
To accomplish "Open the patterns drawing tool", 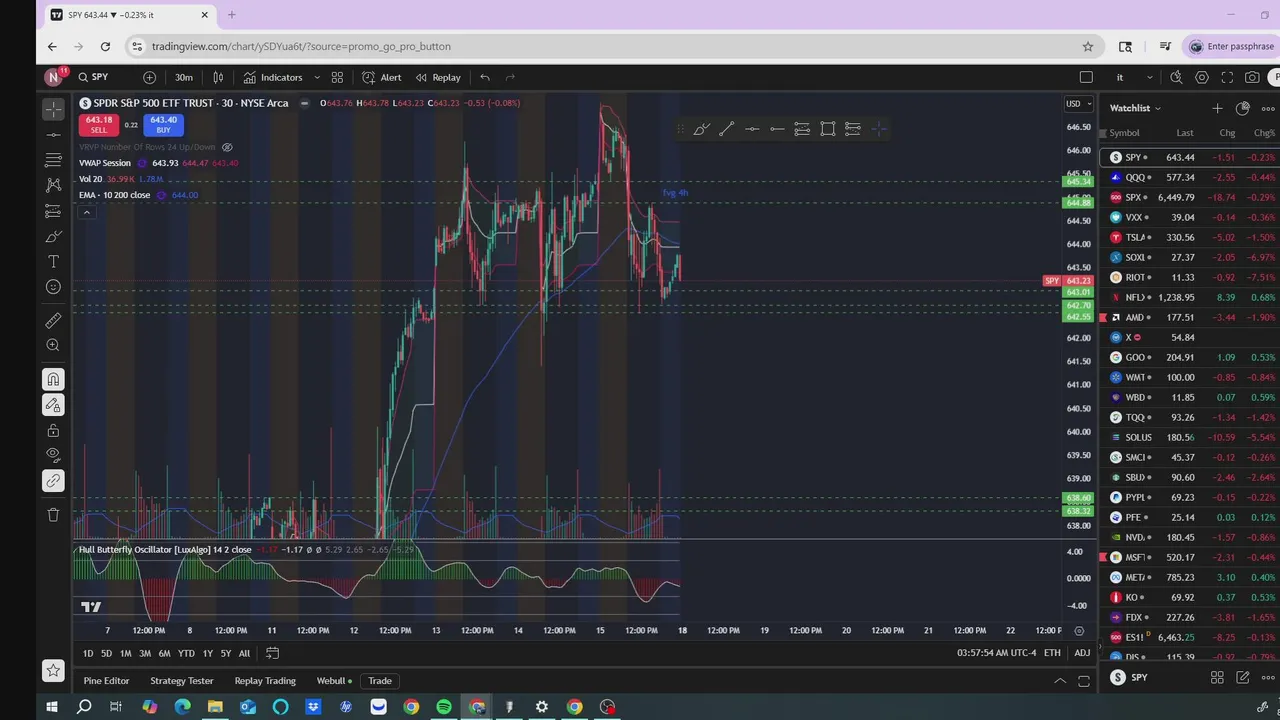I will [x=53, y=185].
